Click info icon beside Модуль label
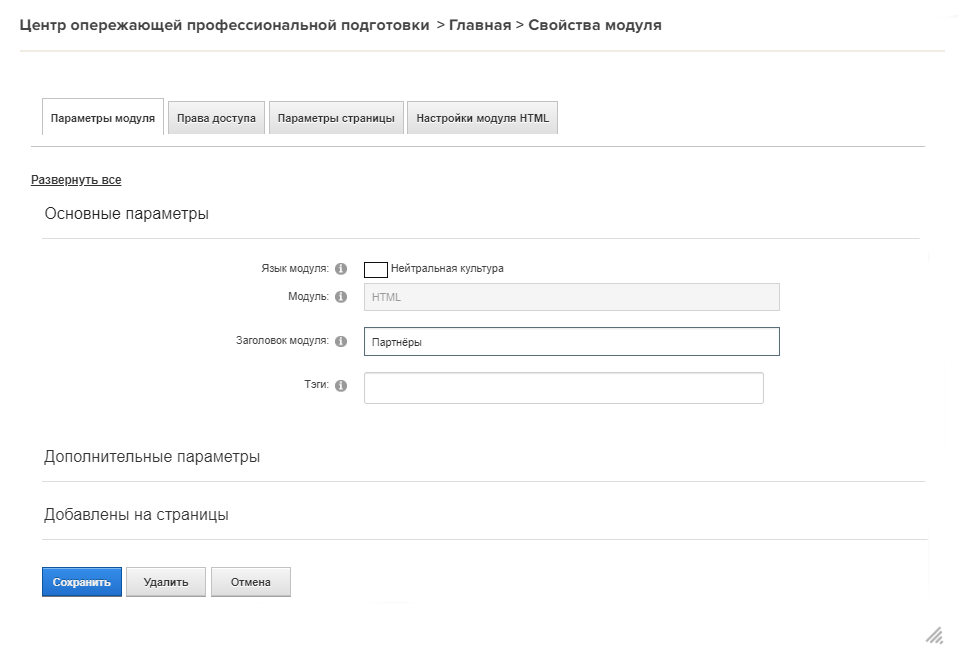Screen dimensions: 958x663 (x=341, y=297)
